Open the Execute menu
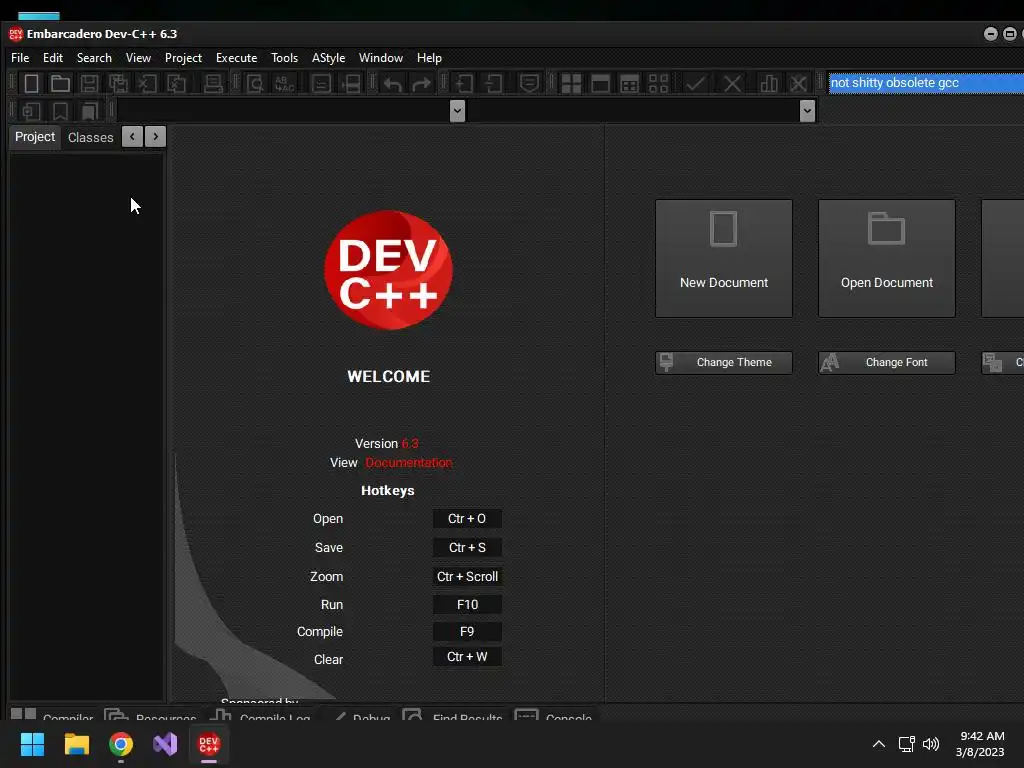Image resolution: width=1024 pixels, height=768 pixels. [x=236, y=57]
